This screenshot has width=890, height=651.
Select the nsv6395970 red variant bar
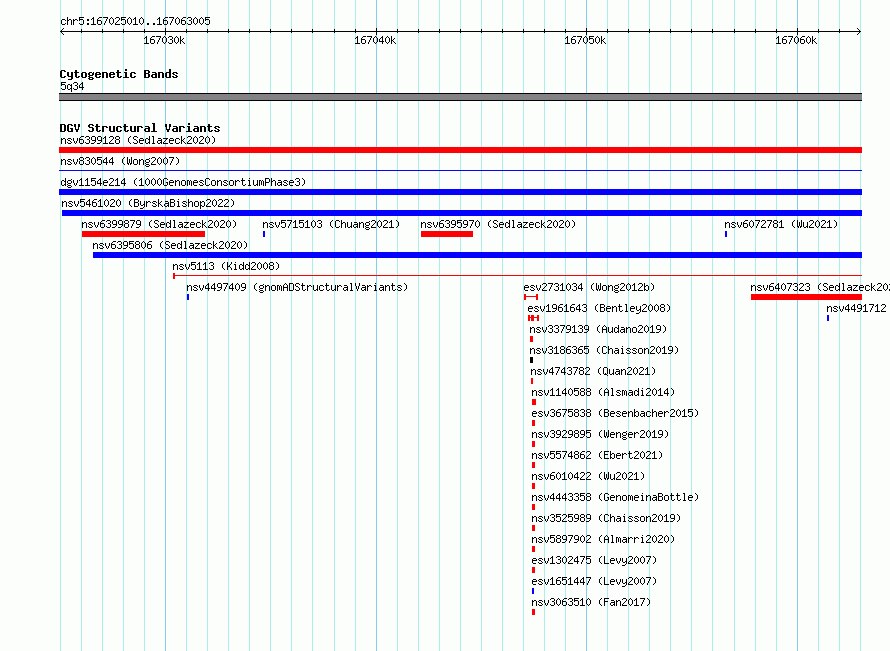coord(447,234)
